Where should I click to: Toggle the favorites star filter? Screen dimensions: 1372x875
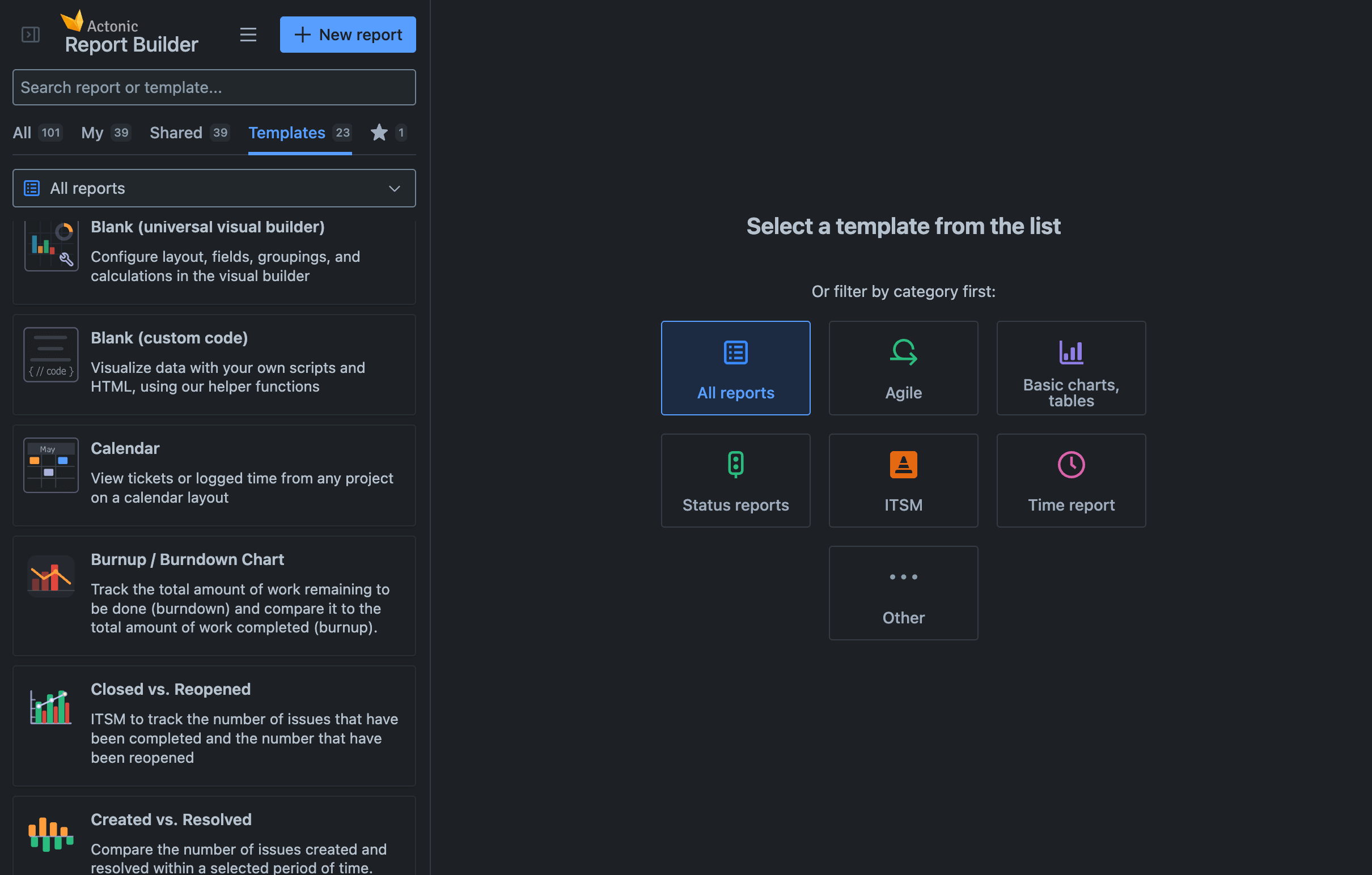(x=378, y=133)
